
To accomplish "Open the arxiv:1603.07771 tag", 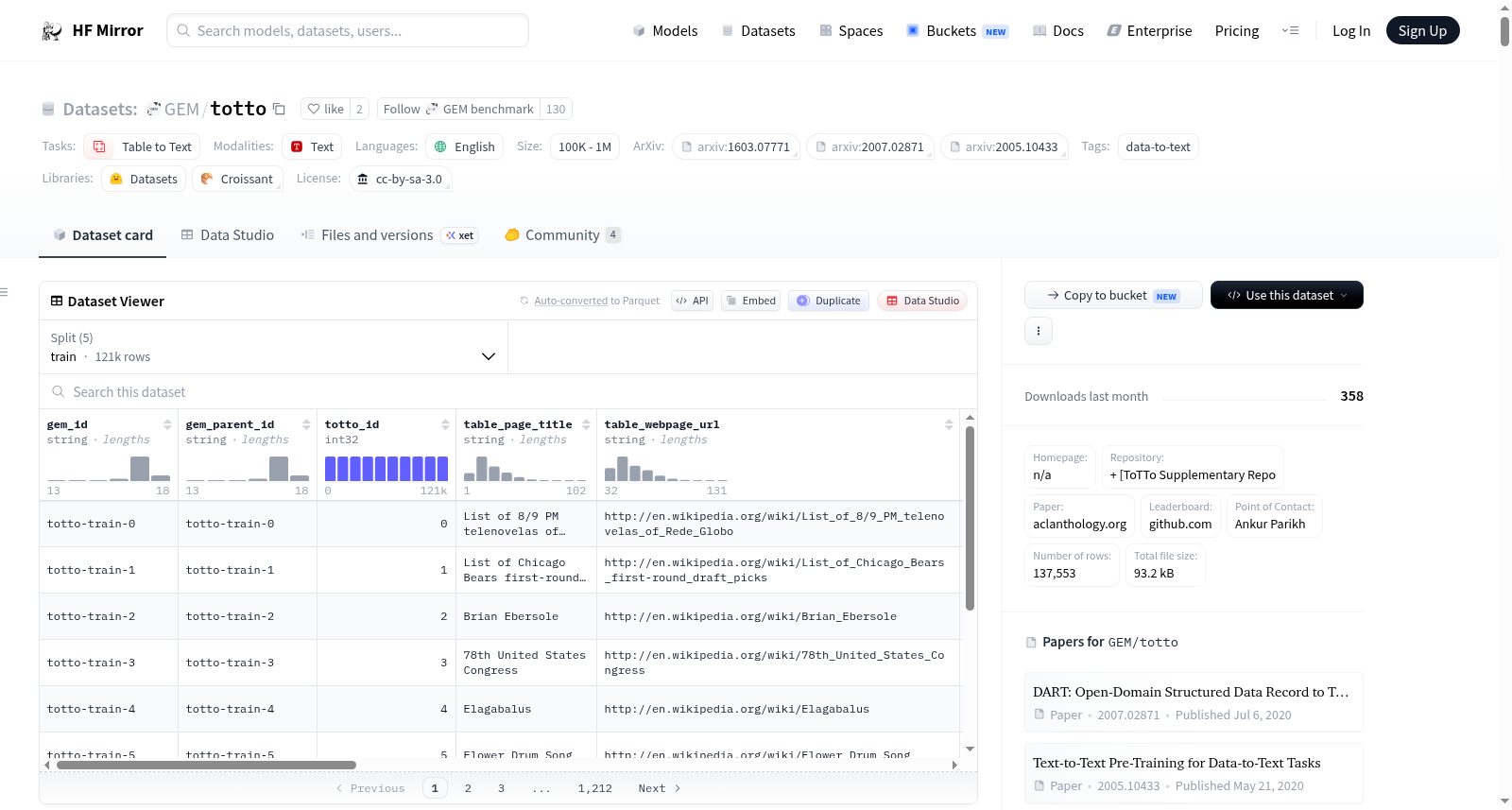I will click(736, 146).
